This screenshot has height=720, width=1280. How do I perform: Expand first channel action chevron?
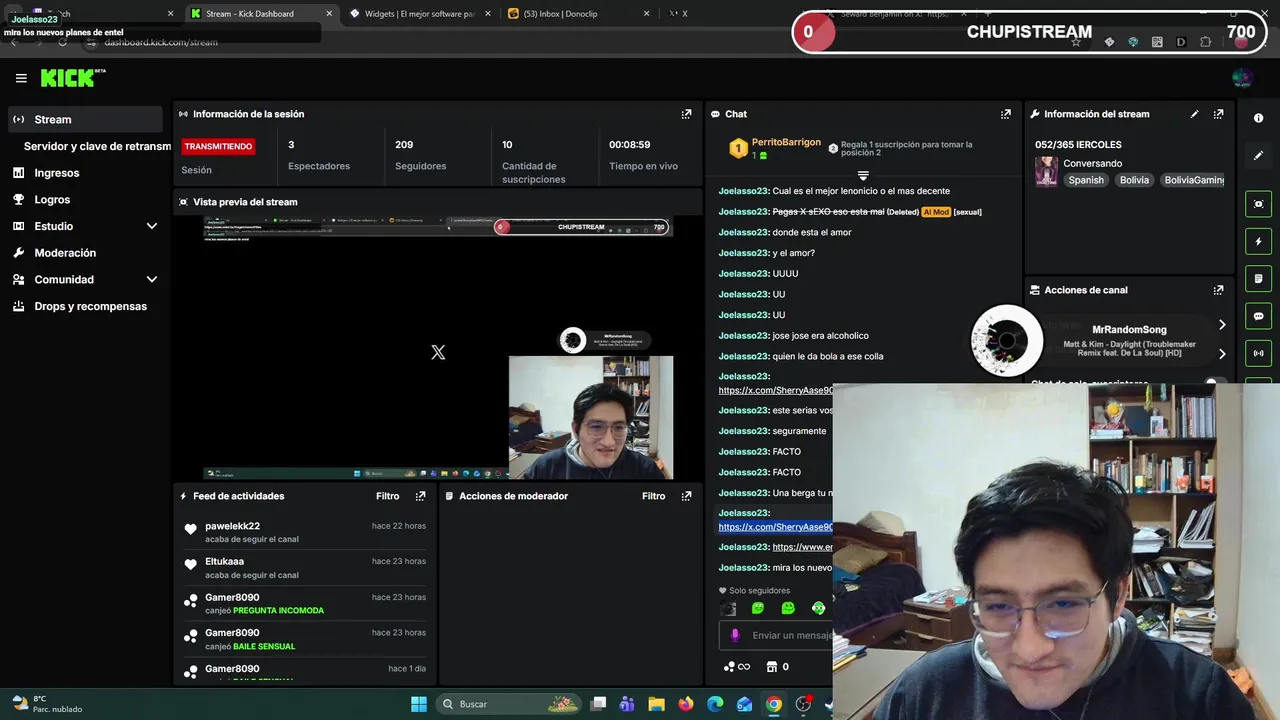[1222, 325]
